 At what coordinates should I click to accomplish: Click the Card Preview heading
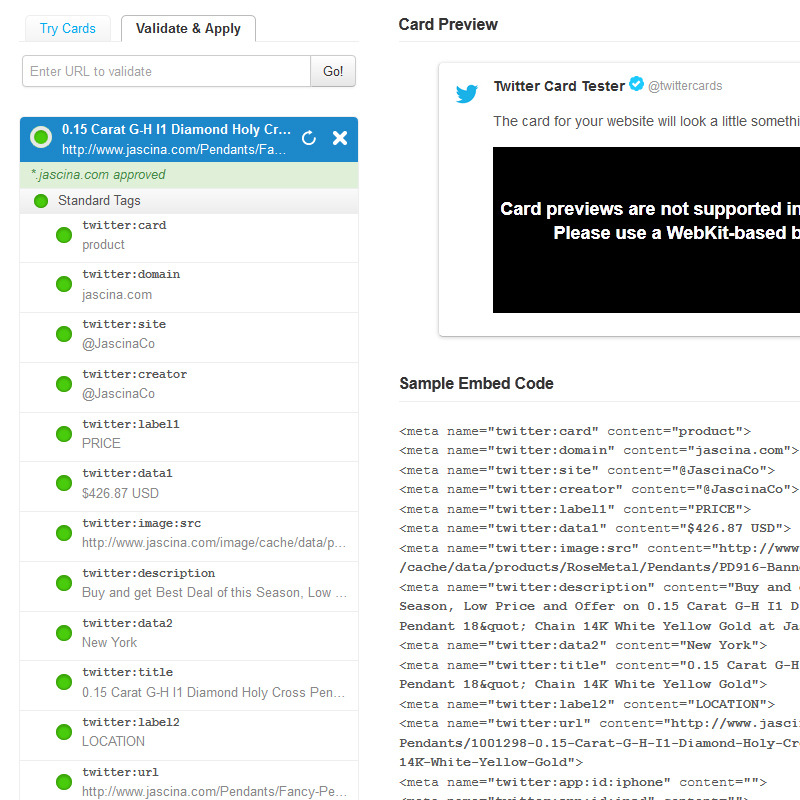[x=448, y=24]
